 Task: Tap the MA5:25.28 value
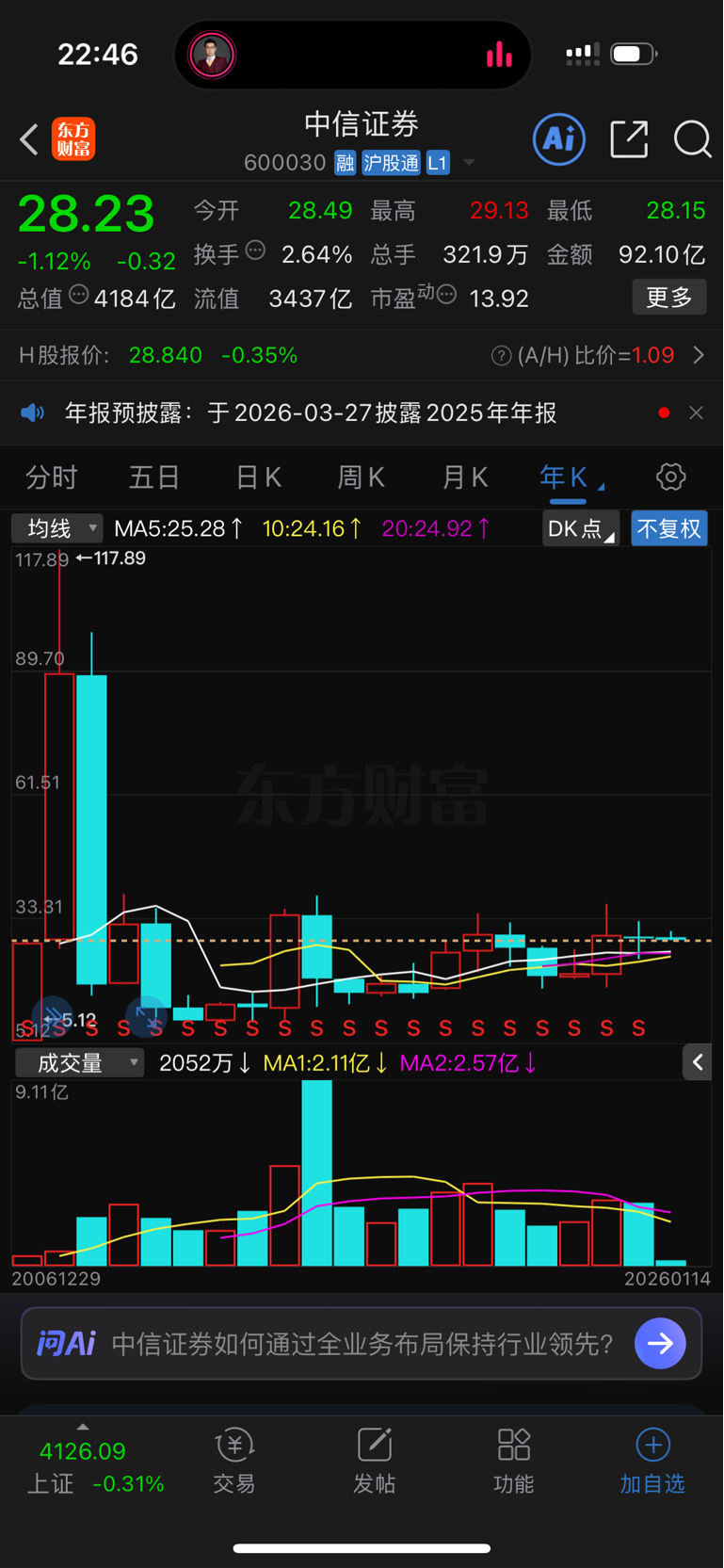[x=179, y=528]
